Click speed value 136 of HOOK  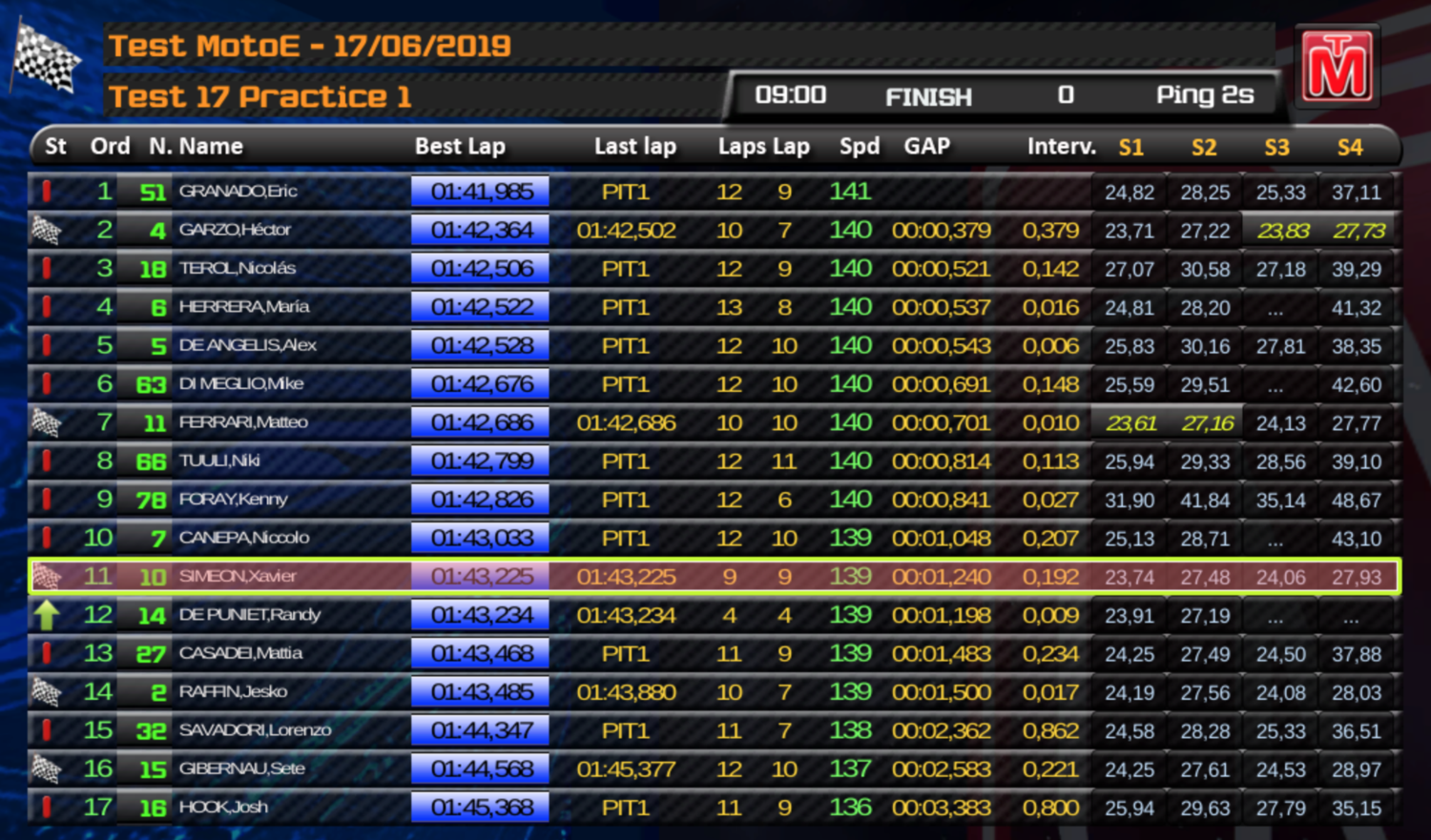850,808
